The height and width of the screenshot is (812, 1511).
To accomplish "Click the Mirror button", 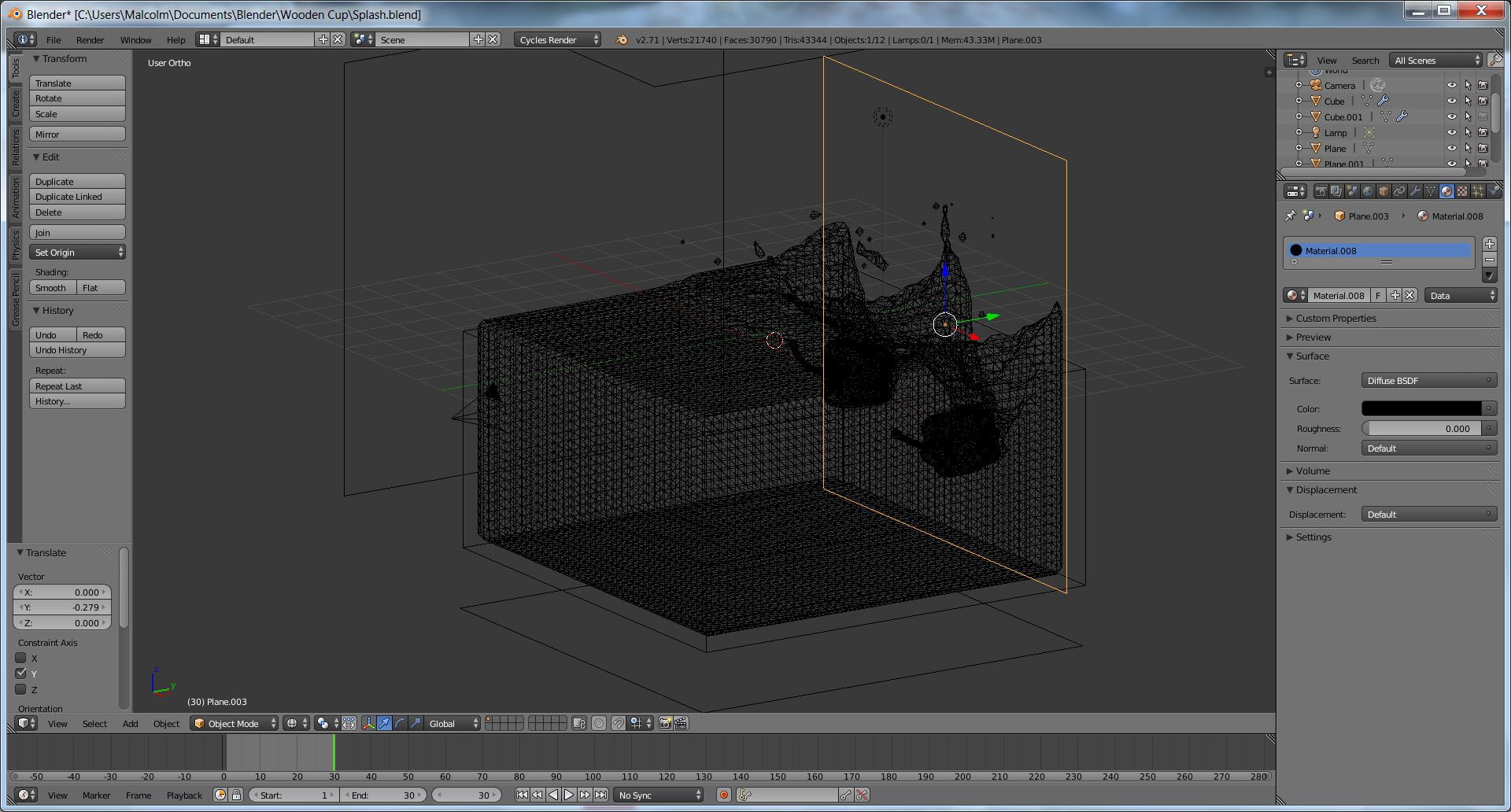I will 77,134.
